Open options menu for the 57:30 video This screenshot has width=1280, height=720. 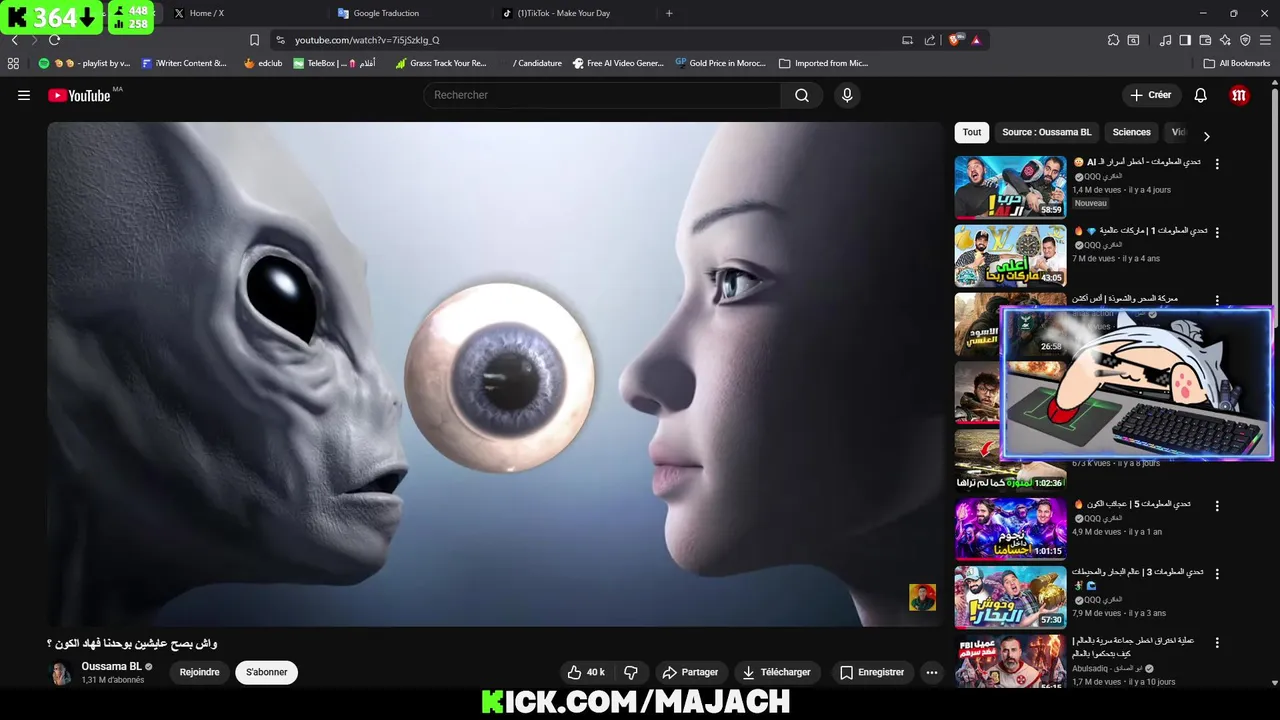[1217, 574]
